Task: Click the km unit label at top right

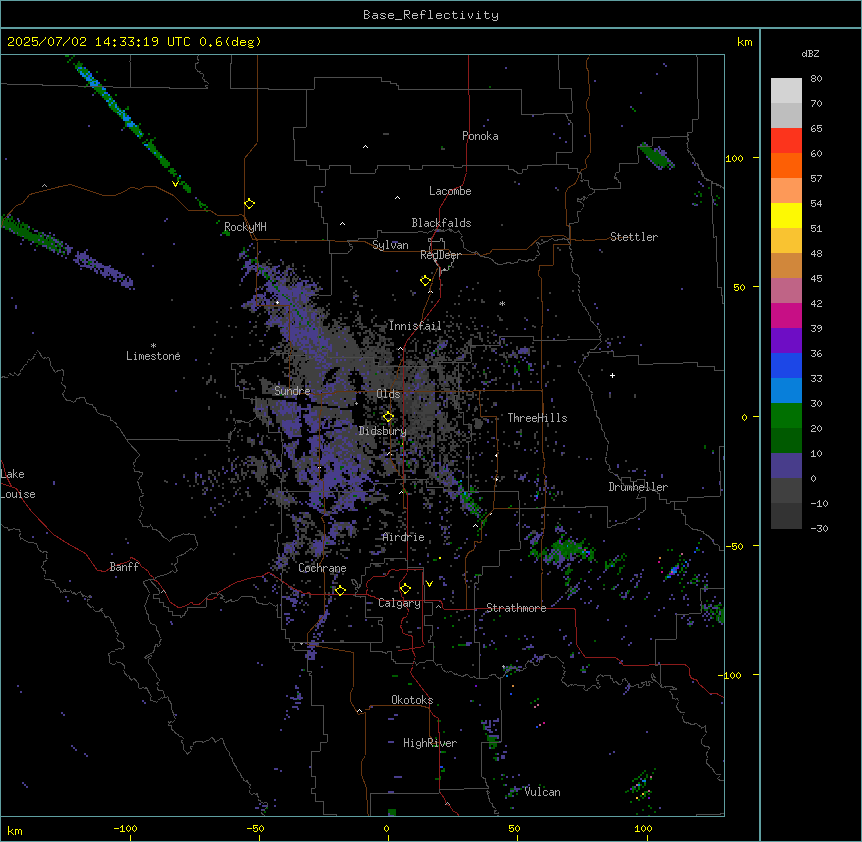Action: click(744, 42)
